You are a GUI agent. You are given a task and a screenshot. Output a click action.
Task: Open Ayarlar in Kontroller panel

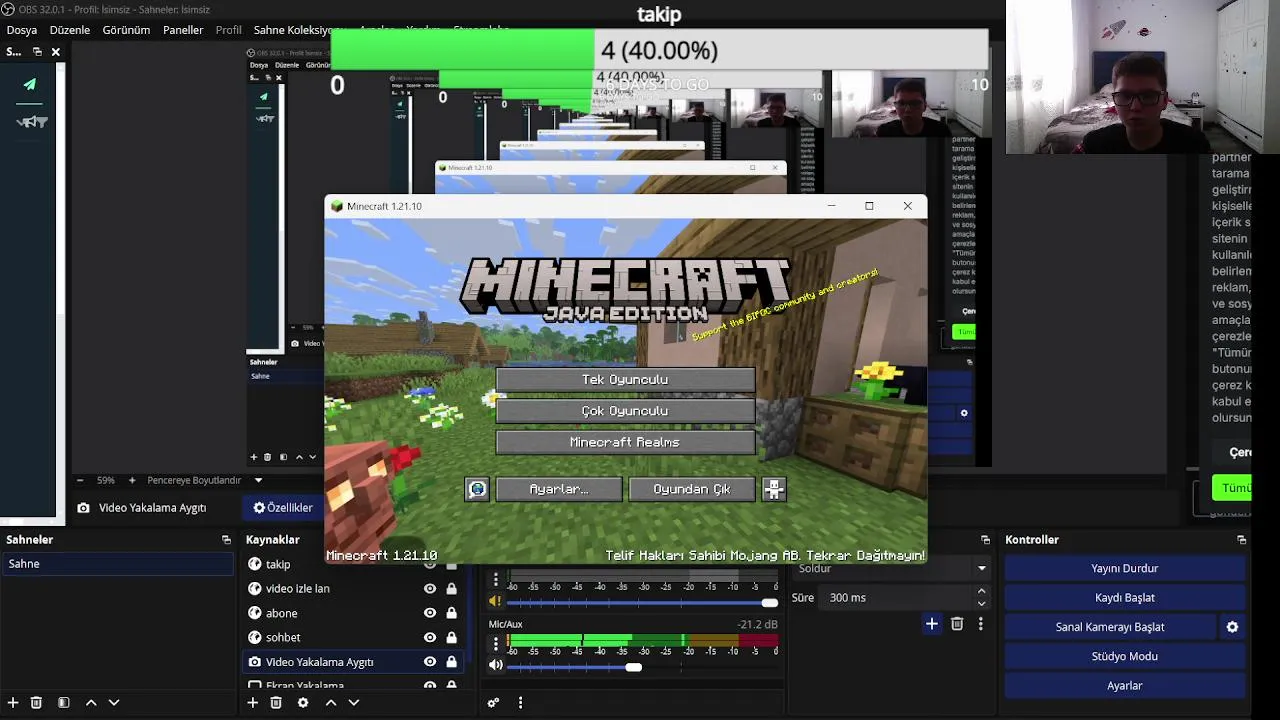click(1125, 686)
